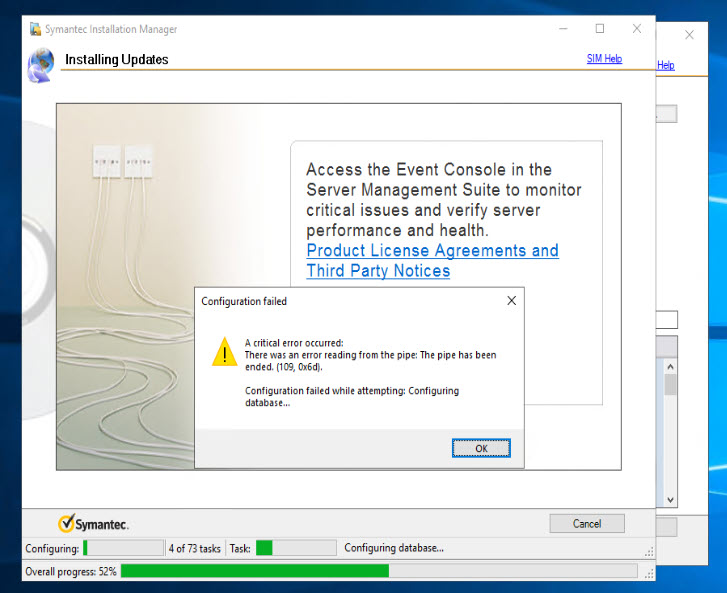This screenshot has width=727, height=593.
Task: Click the warning triangle icon in dialog
Action: [224, 351]
